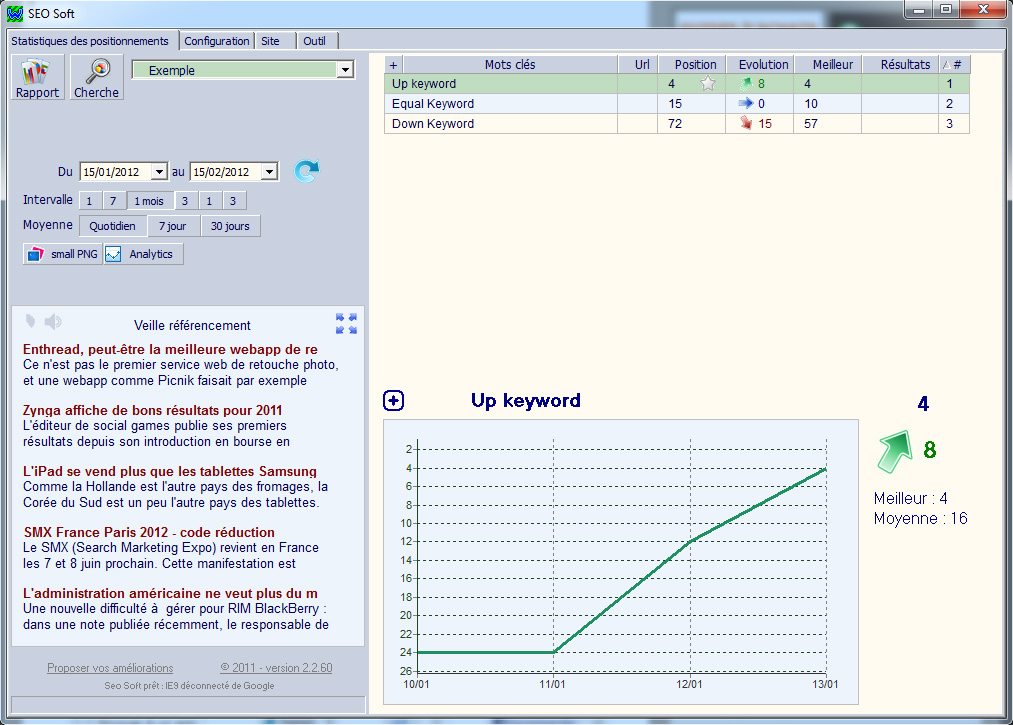The image size is (1013, 725).
Task: Open the Outil tab
Action: click(x=315, y=41)
